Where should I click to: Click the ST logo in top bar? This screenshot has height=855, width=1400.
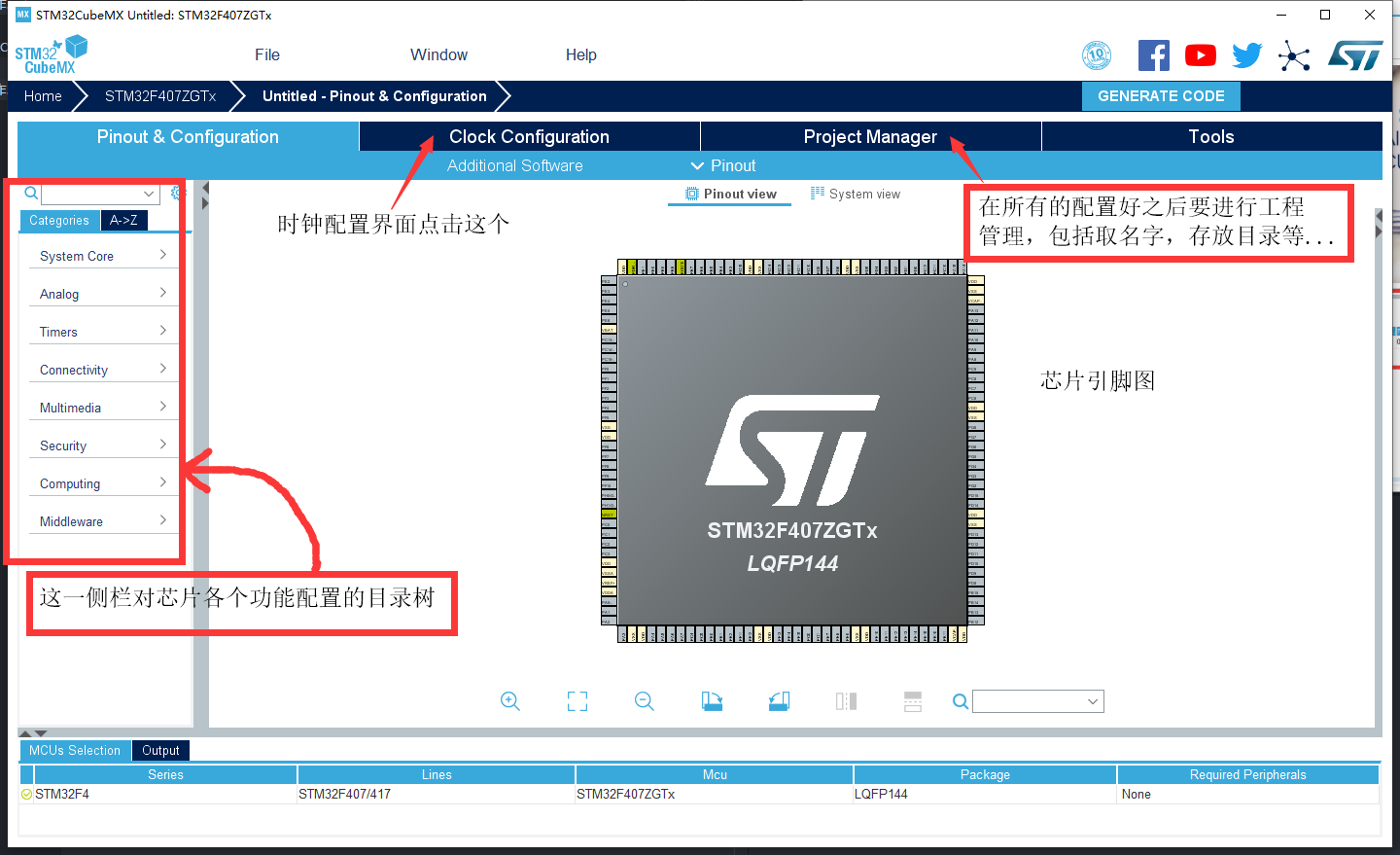(x=1355, y=55)
